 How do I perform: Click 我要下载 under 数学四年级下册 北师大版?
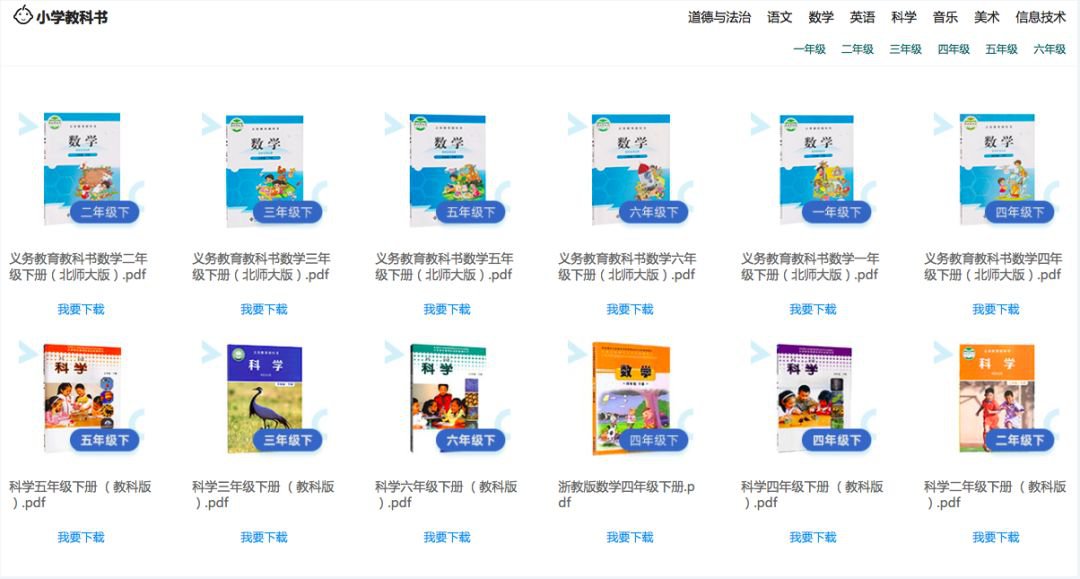point(995,309)
